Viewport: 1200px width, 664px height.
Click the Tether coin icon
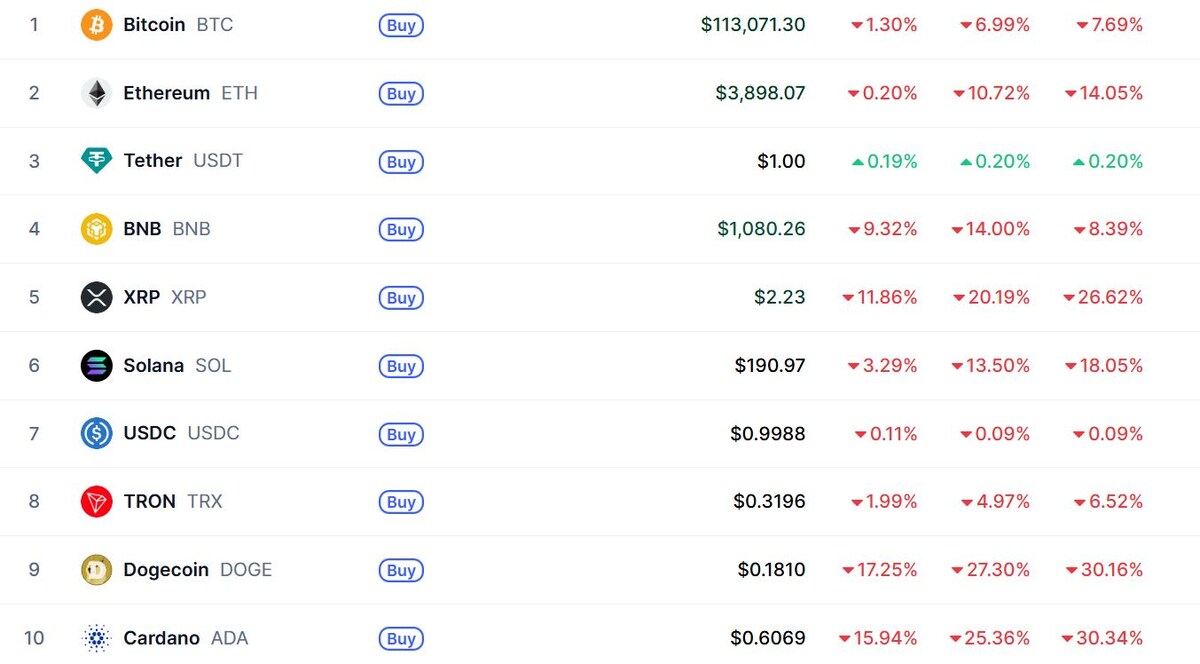[x=96, y=161]
